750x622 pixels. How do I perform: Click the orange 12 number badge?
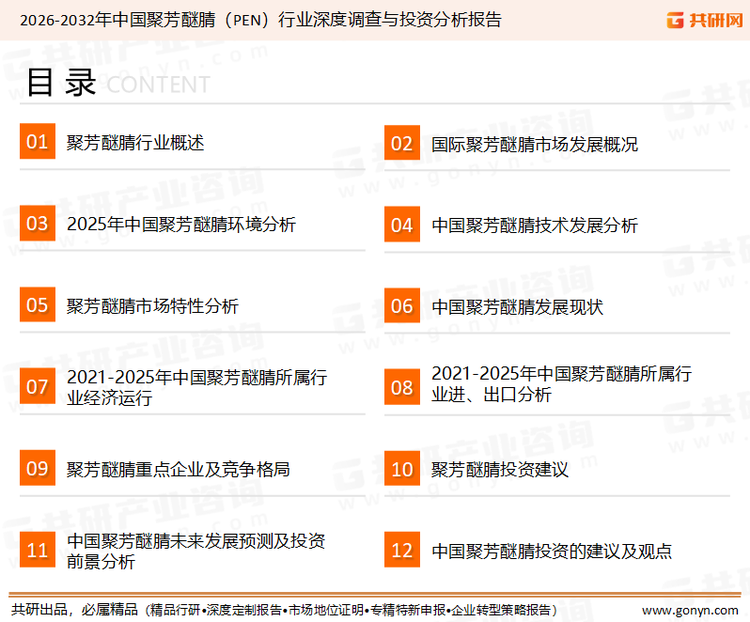pyautogui.click(x=402, y=550)
